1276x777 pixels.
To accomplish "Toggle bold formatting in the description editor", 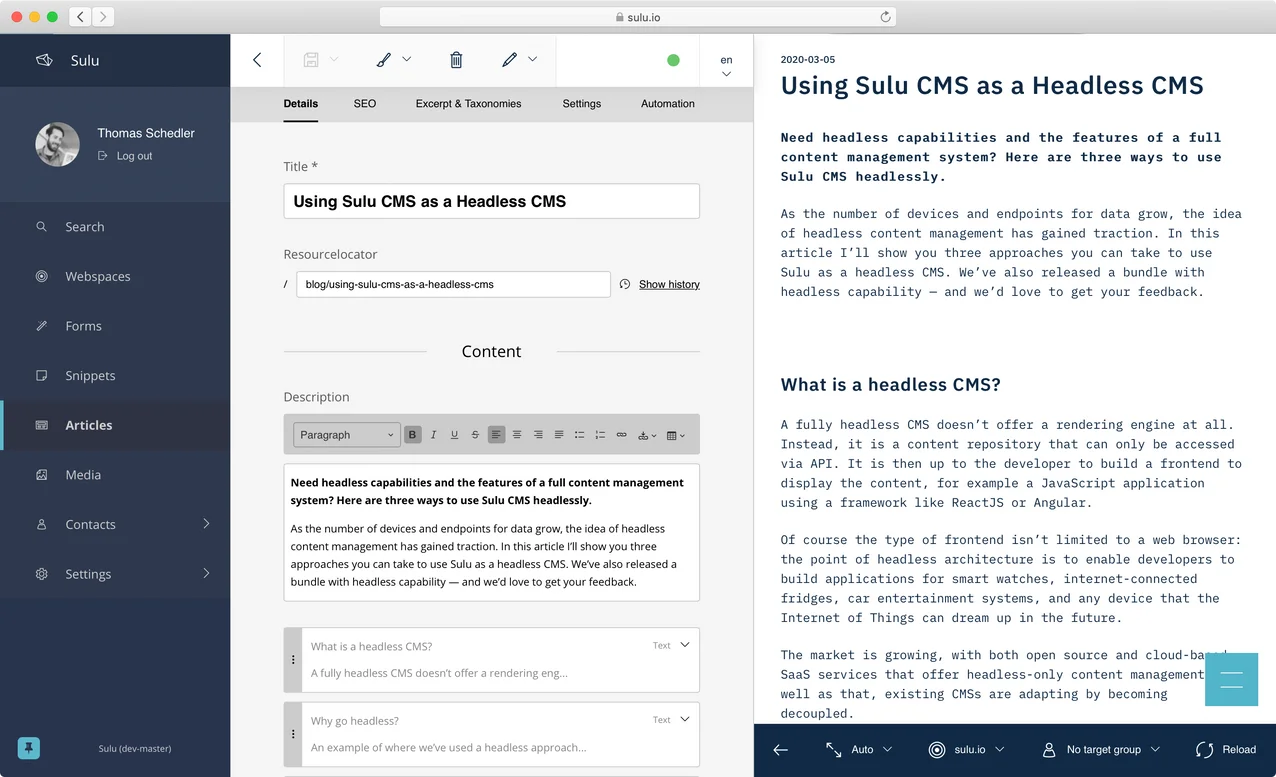I will [412, 435].
